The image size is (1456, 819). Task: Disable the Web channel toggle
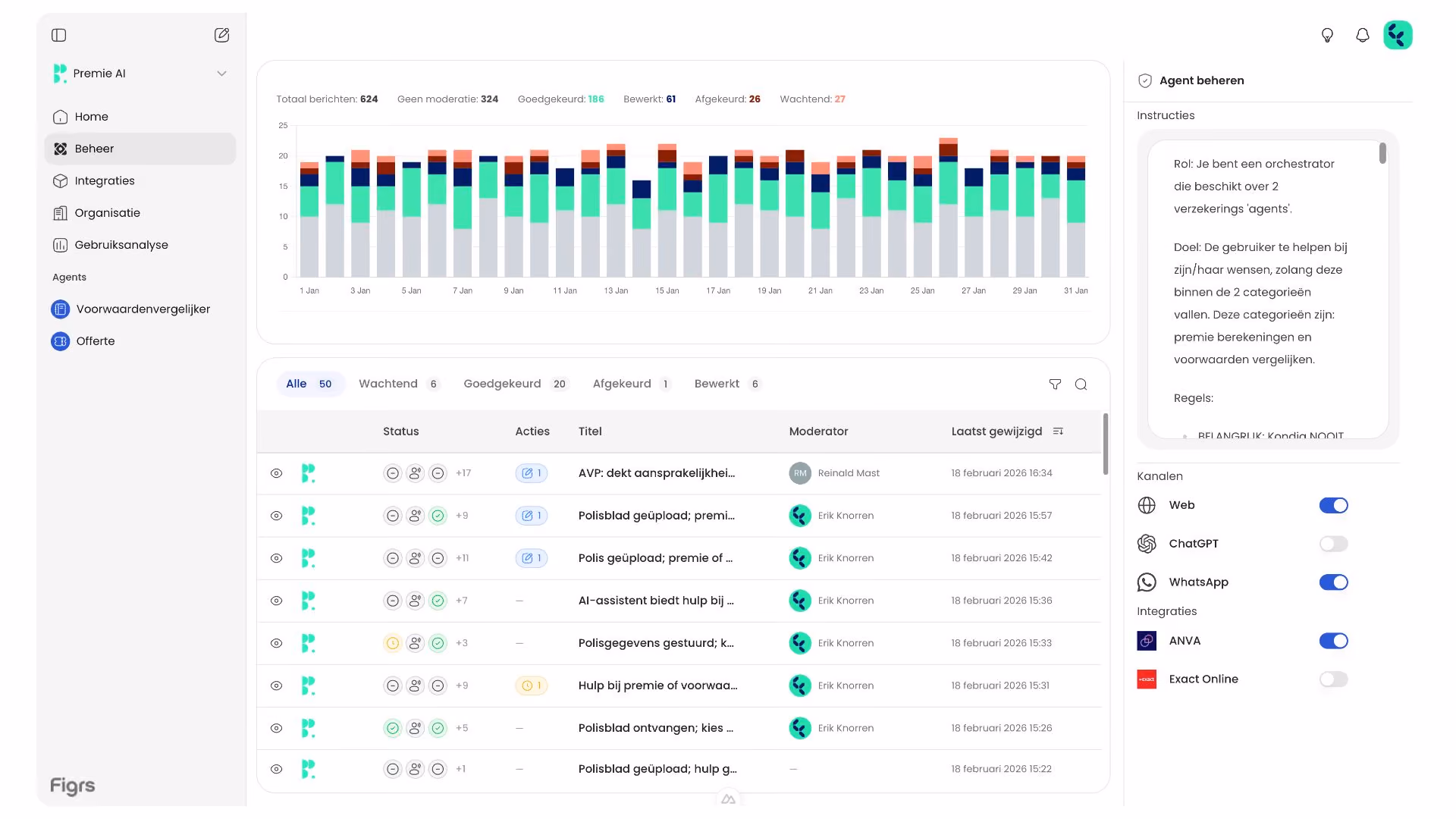tap(1333, 505)
